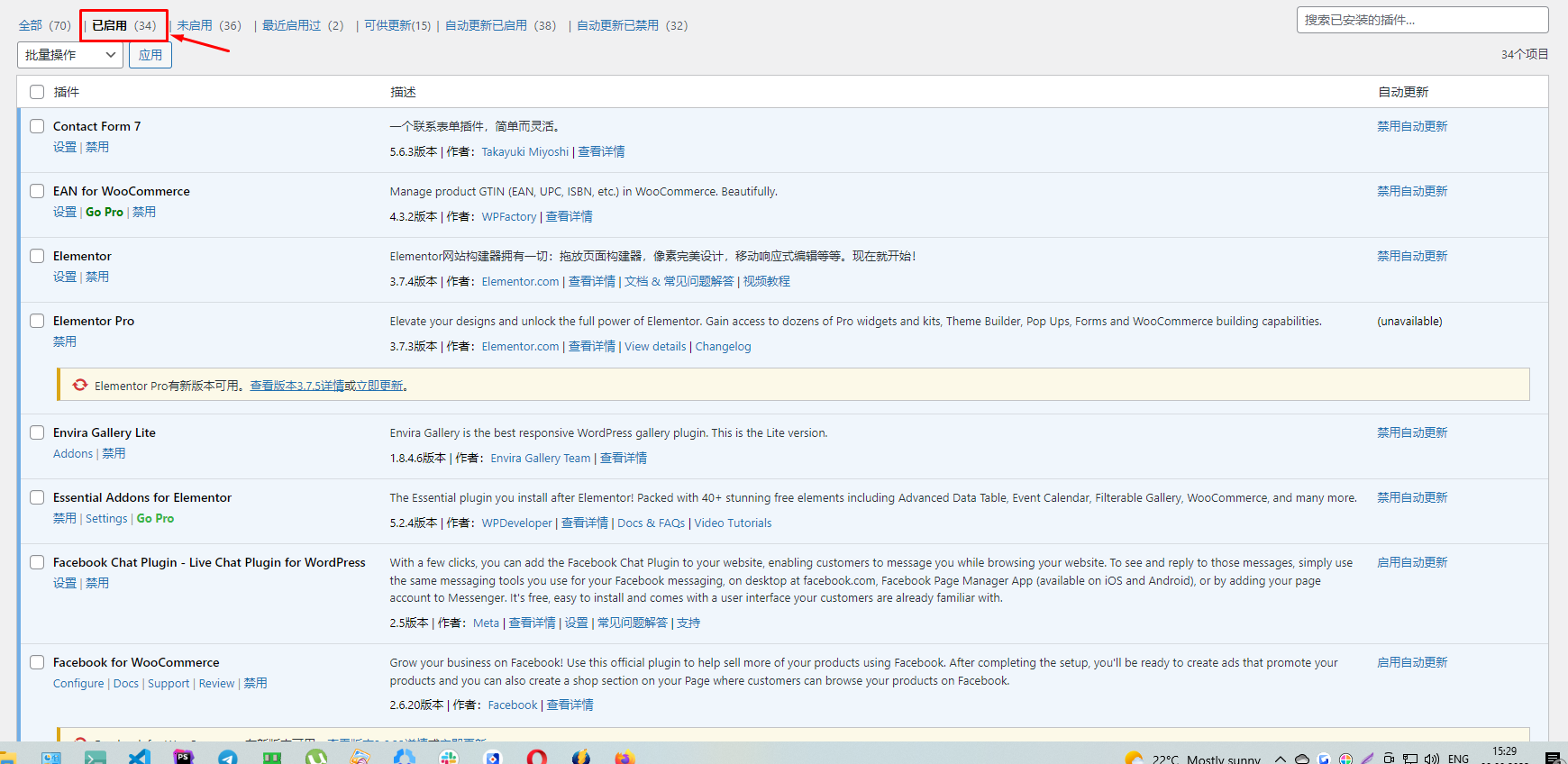Check the Facebook Chat Plugin checkbox

pos(37,562)
